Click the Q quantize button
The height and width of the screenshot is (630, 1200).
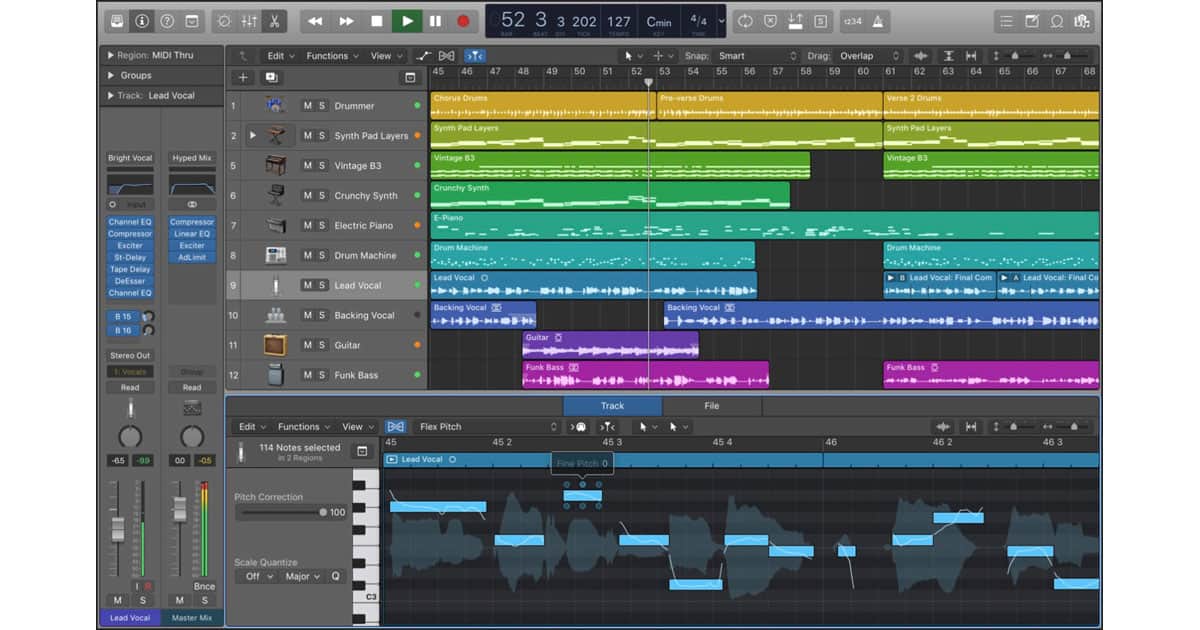pos(335,577)
